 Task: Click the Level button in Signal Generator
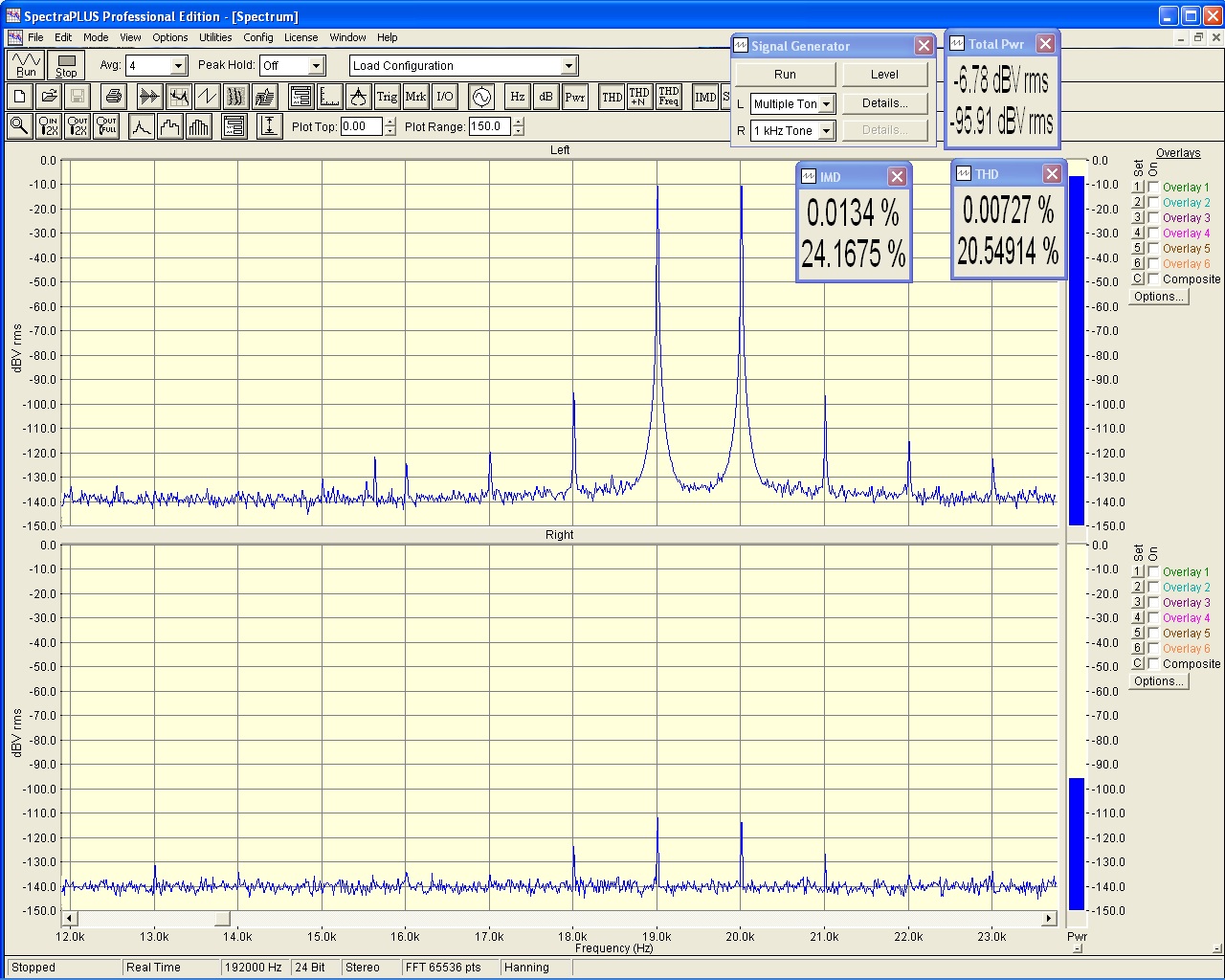[884, 75]
